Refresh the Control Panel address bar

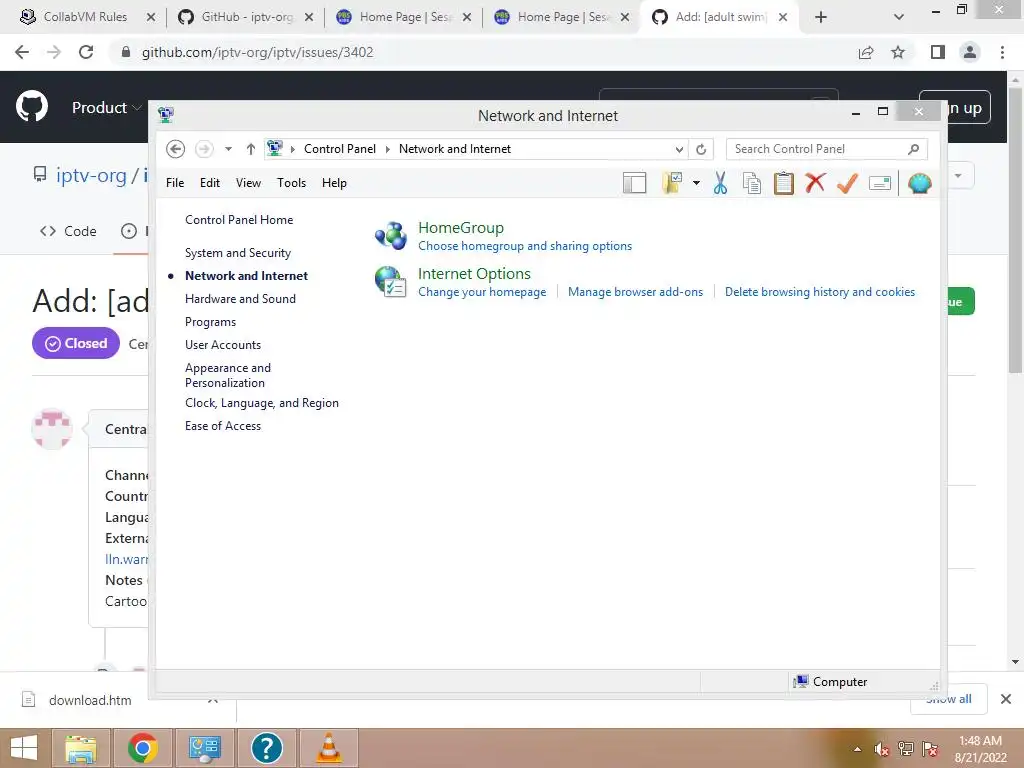click(701, 149)
